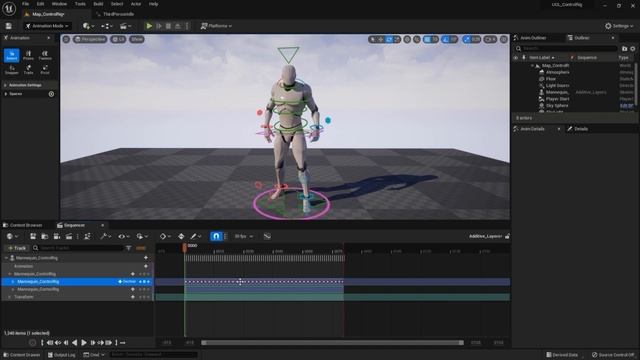Image resolution: width=640 pixels, height=360 pixels.
Task: Expand the Animation Settings section
Action: tap(6, 85)
